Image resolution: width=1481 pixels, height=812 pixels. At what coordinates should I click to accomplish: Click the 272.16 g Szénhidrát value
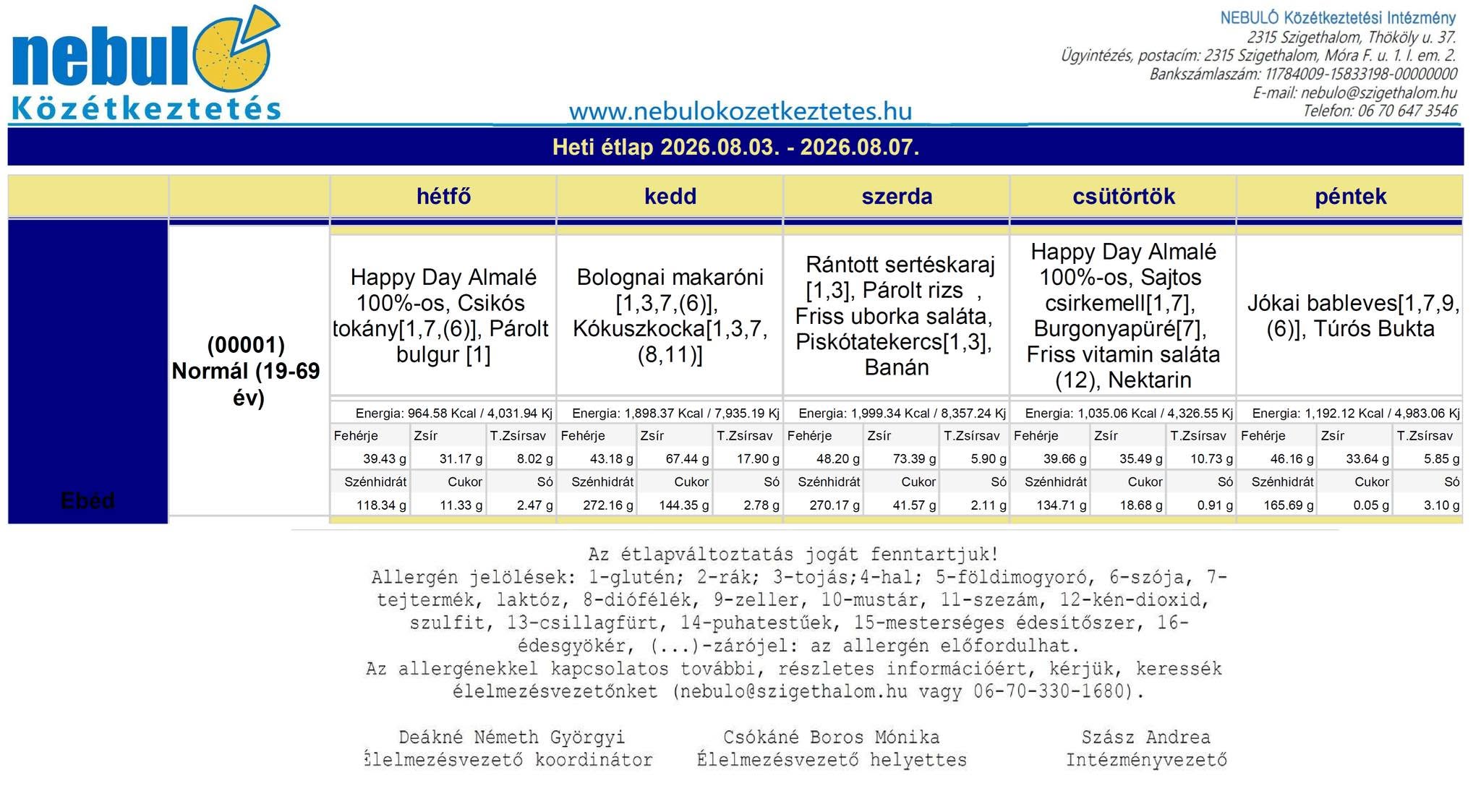(608, 505)
